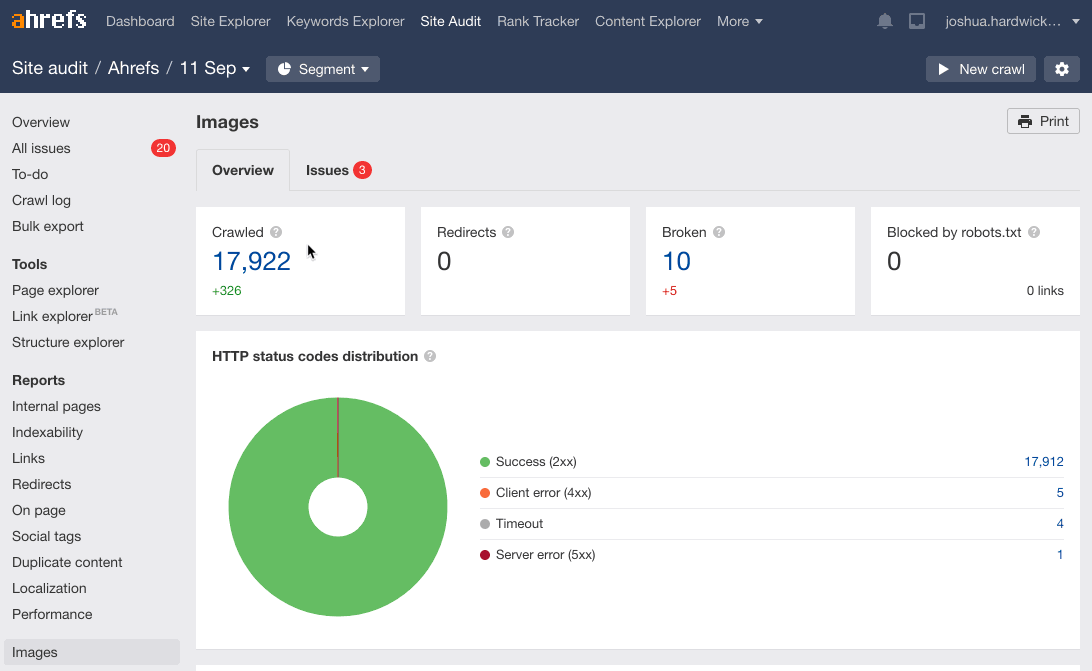Click help icon beside Redirects

coord(508,232)
